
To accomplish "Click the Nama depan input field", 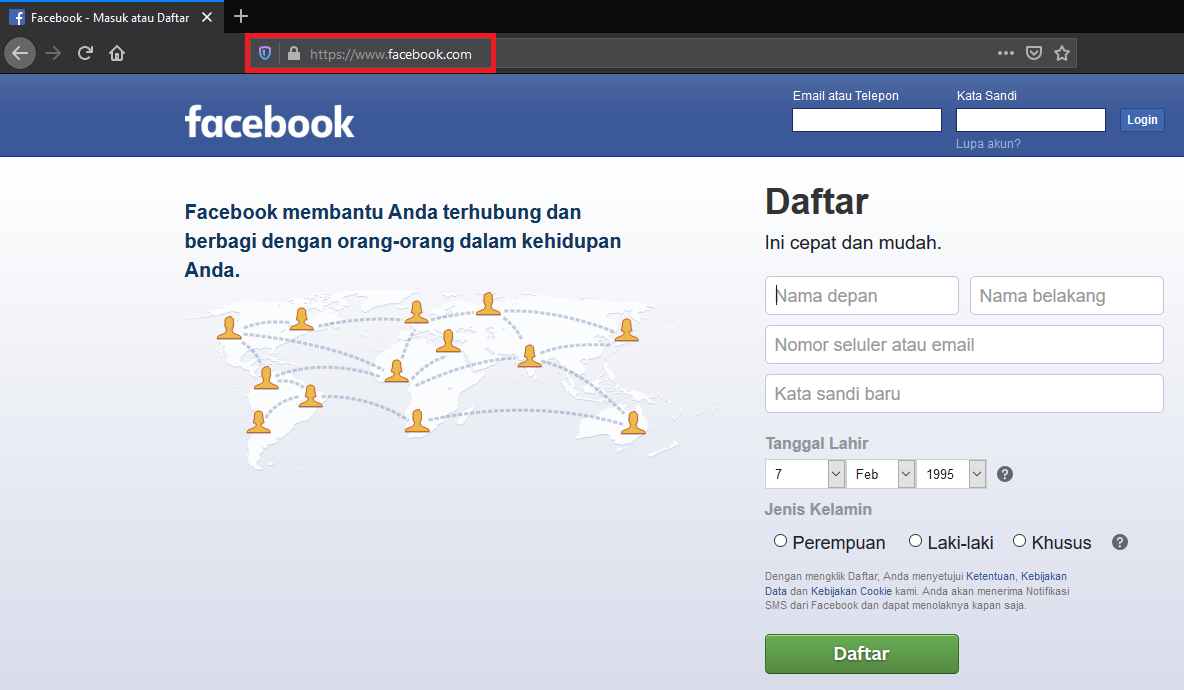I will 862,295.
